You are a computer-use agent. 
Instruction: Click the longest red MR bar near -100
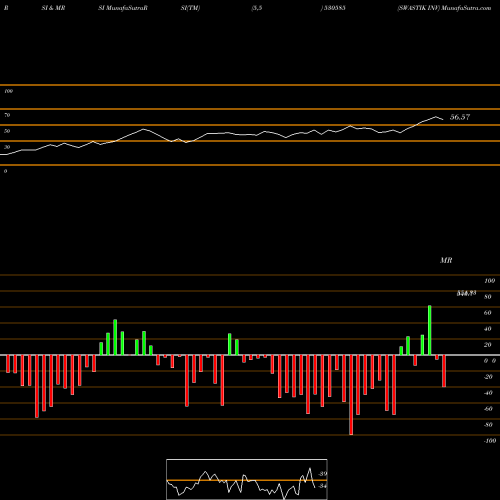click(x=351, y=395)
